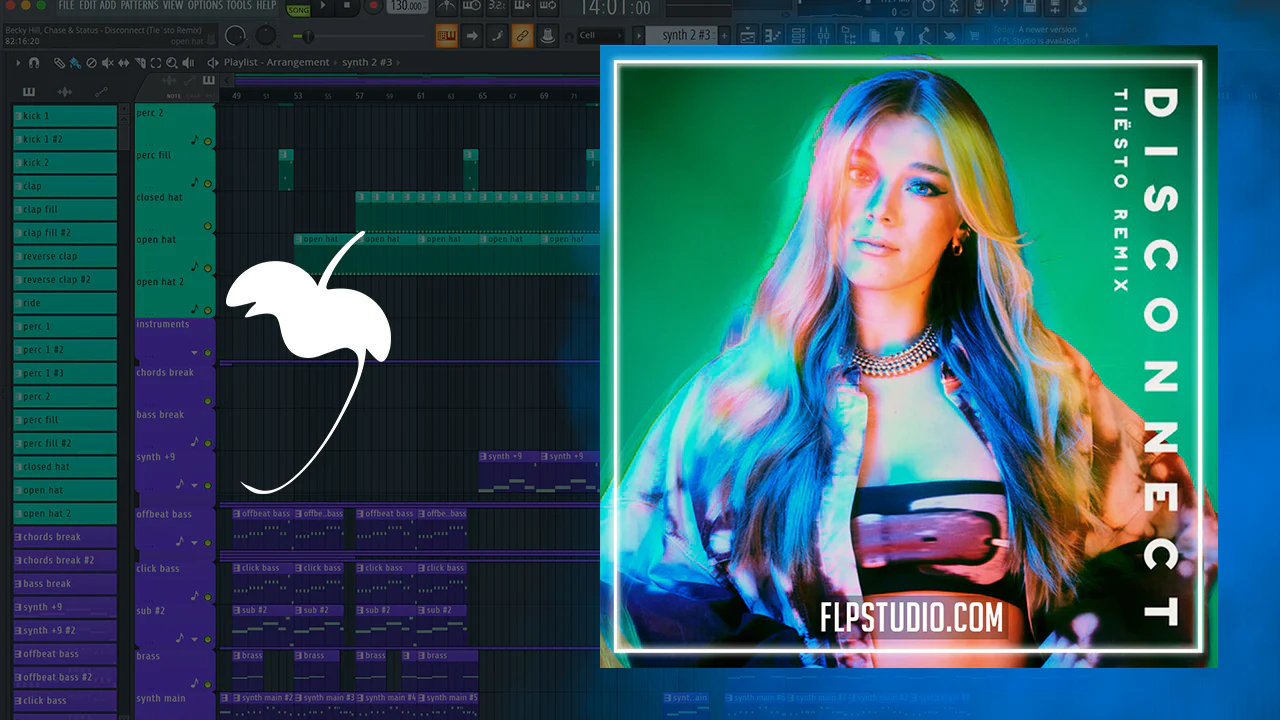Viewport: 1280px width, 720px height.
Task: Toggle the typing keyboard to piano button
Action: pyautogui.click(x=446, y=36)
